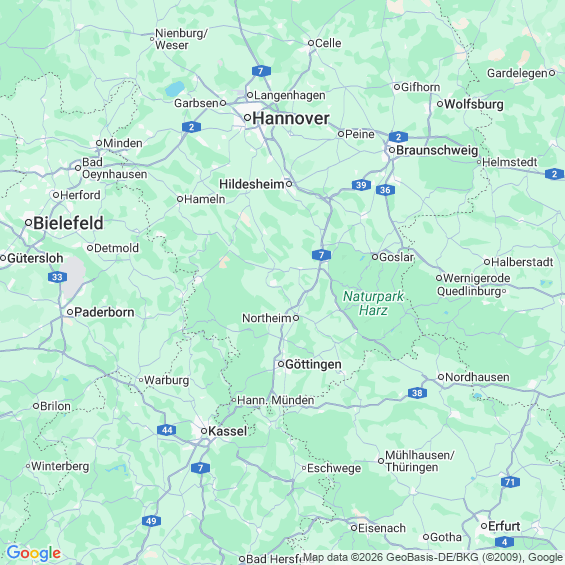Click the Map data copyright text
565x565 pixels.
tap(433, 557)
